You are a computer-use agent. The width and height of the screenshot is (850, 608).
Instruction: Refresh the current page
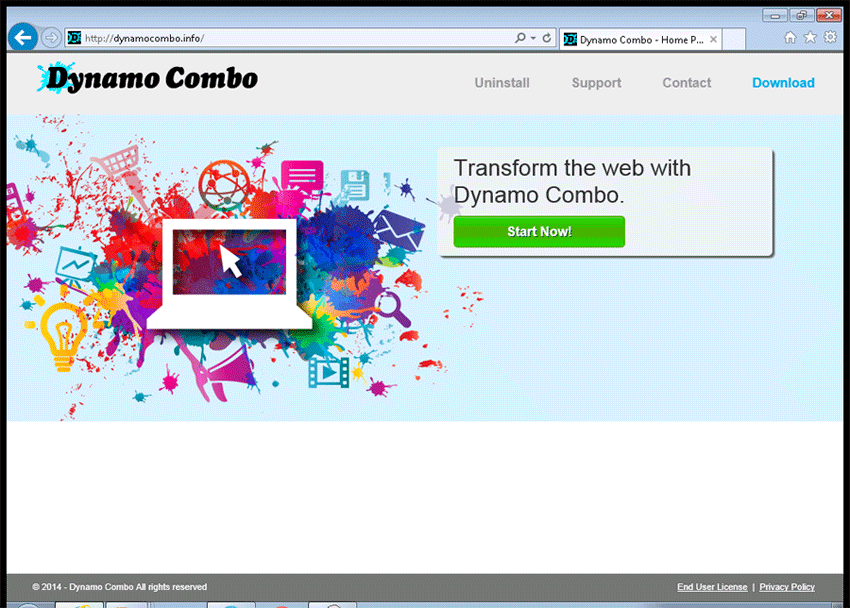[x=547, y=37]
